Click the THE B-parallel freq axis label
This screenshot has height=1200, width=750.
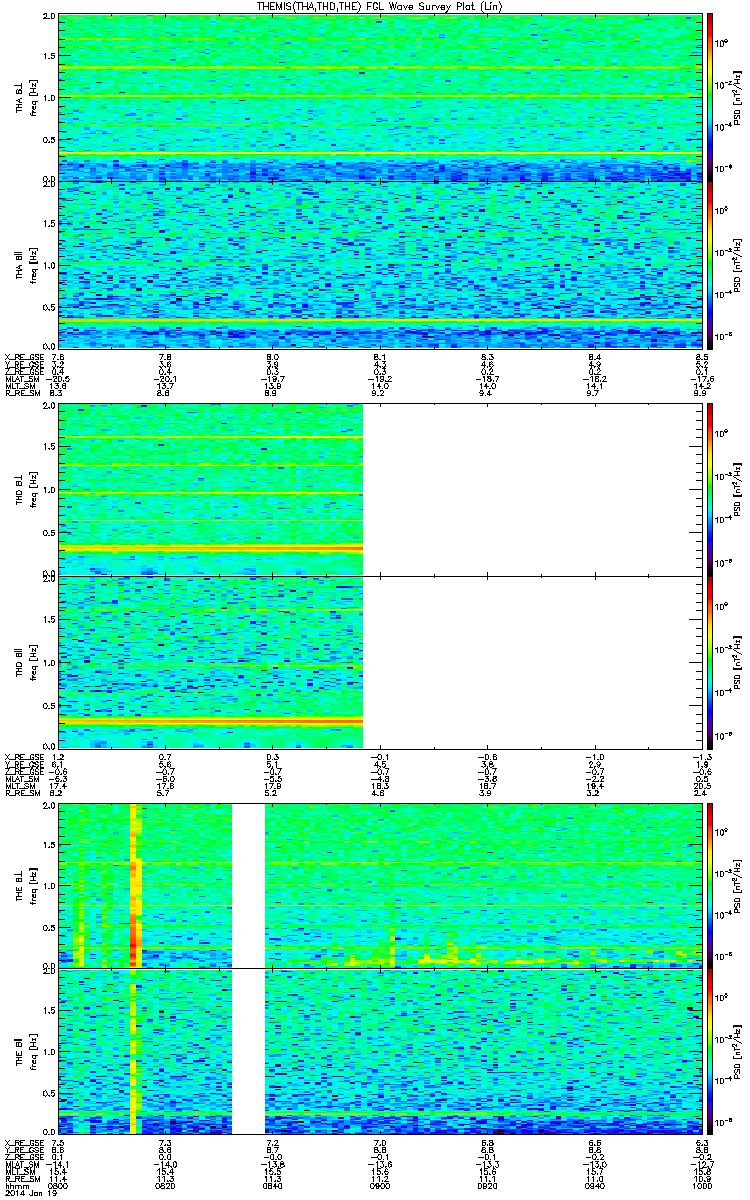(24, 1052)
